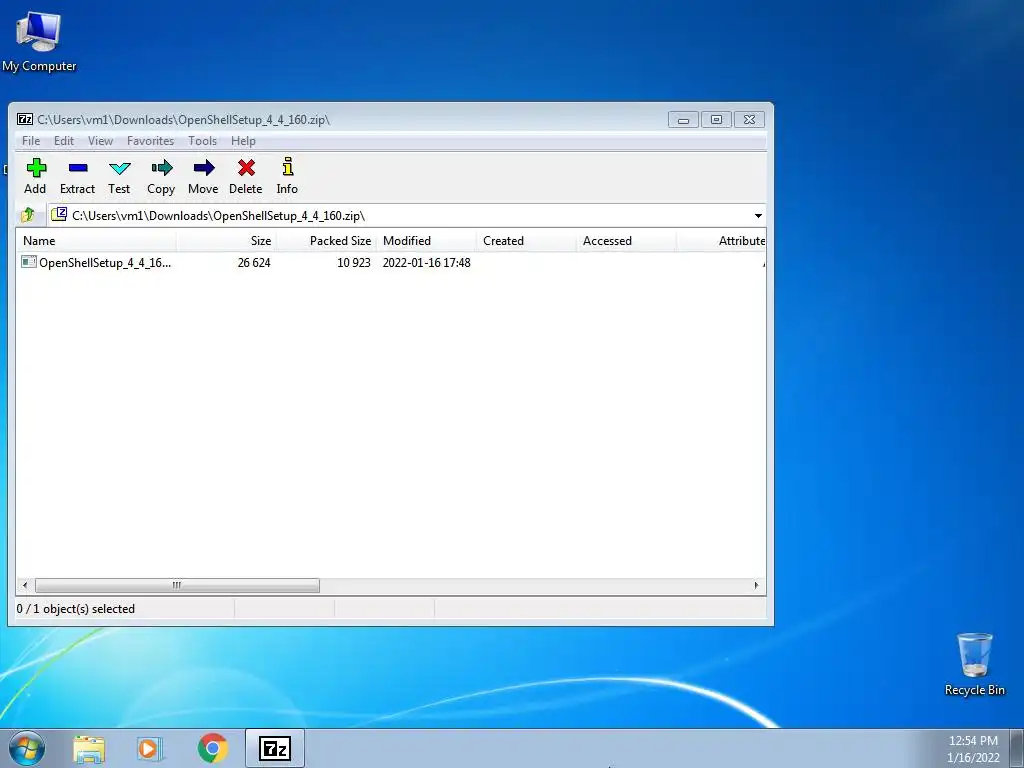This screenshot has height=768, width=1024.
Task: Minimize the 7-Zip window
Action: 683,120
